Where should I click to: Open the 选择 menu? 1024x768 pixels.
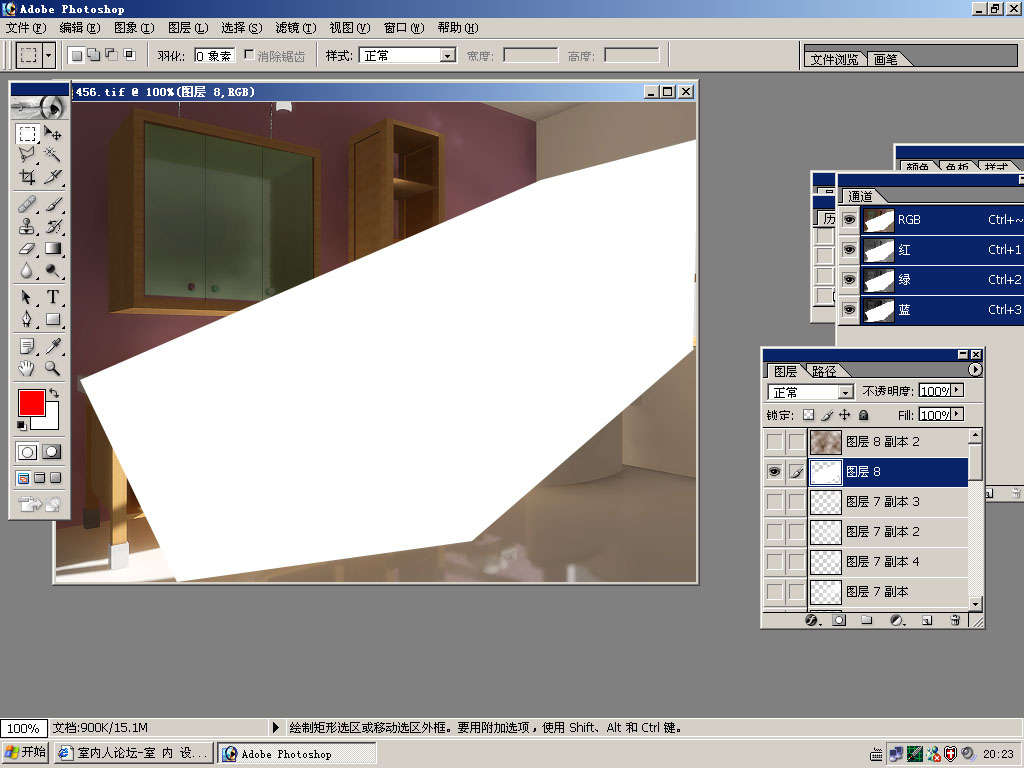coord(242,27)
